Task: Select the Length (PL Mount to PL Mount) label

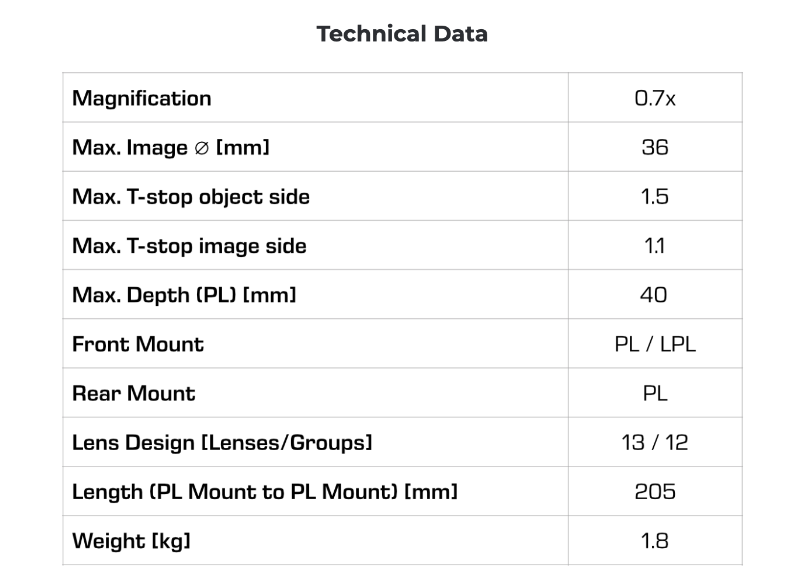Action: coord(265,491)
